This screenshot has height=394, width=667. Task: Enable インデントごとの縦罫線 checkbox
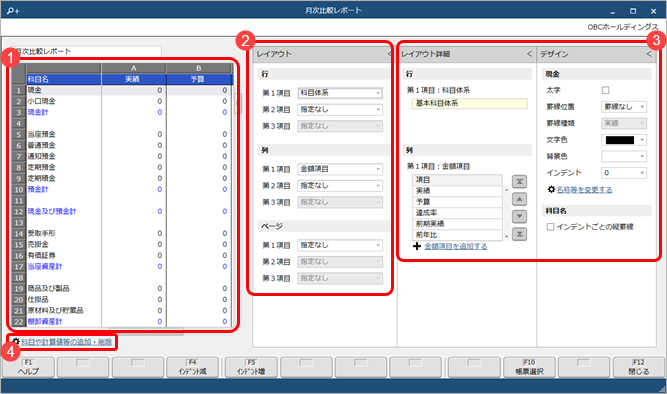coord(550,227)
